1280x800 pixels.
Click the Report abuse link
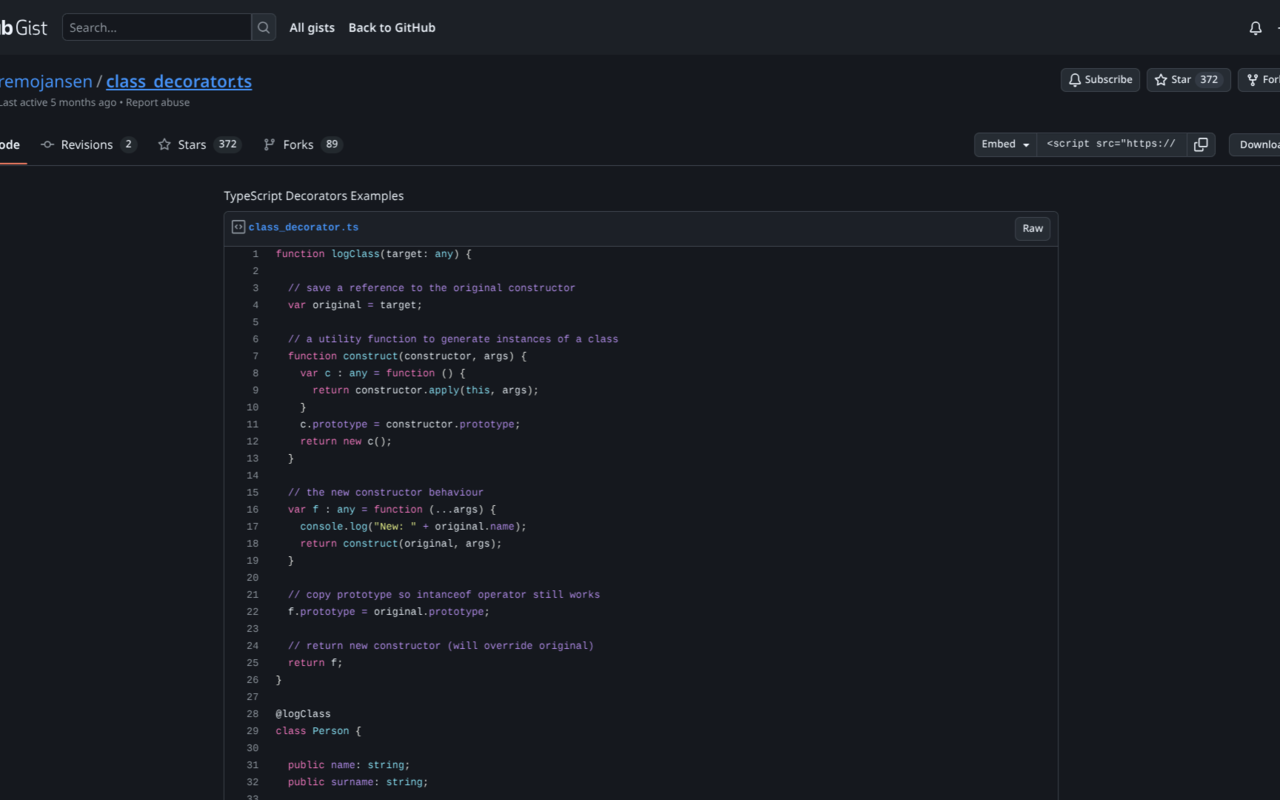pyautogui.click(x=157, y=102)
